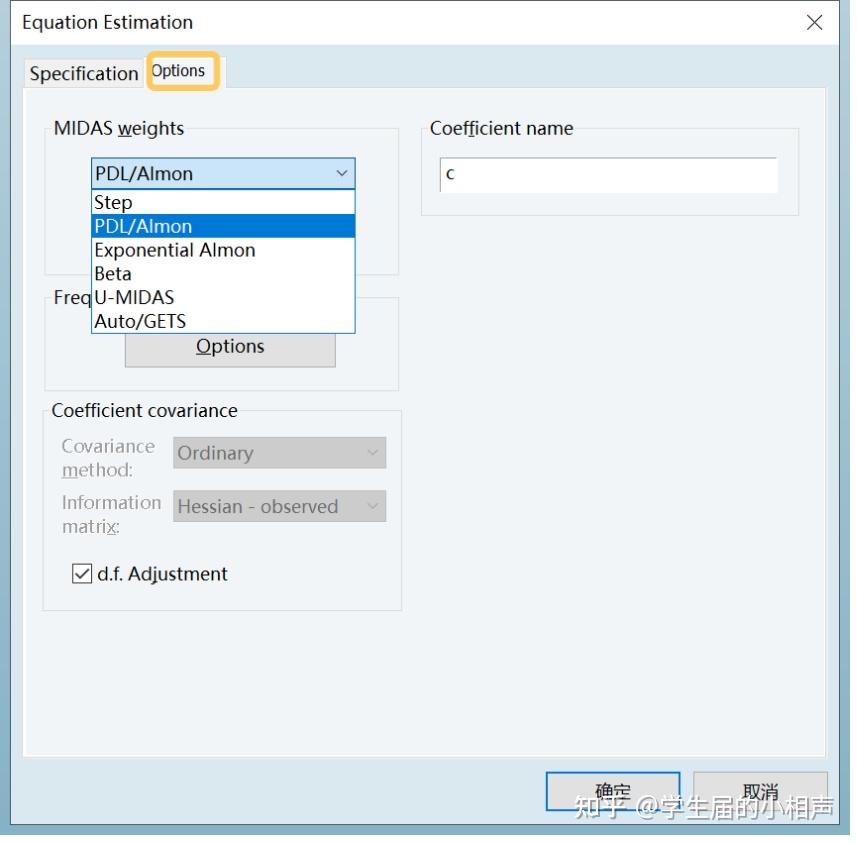
Task: Select Auto/GETS from the list
Action: pos(140,321)
